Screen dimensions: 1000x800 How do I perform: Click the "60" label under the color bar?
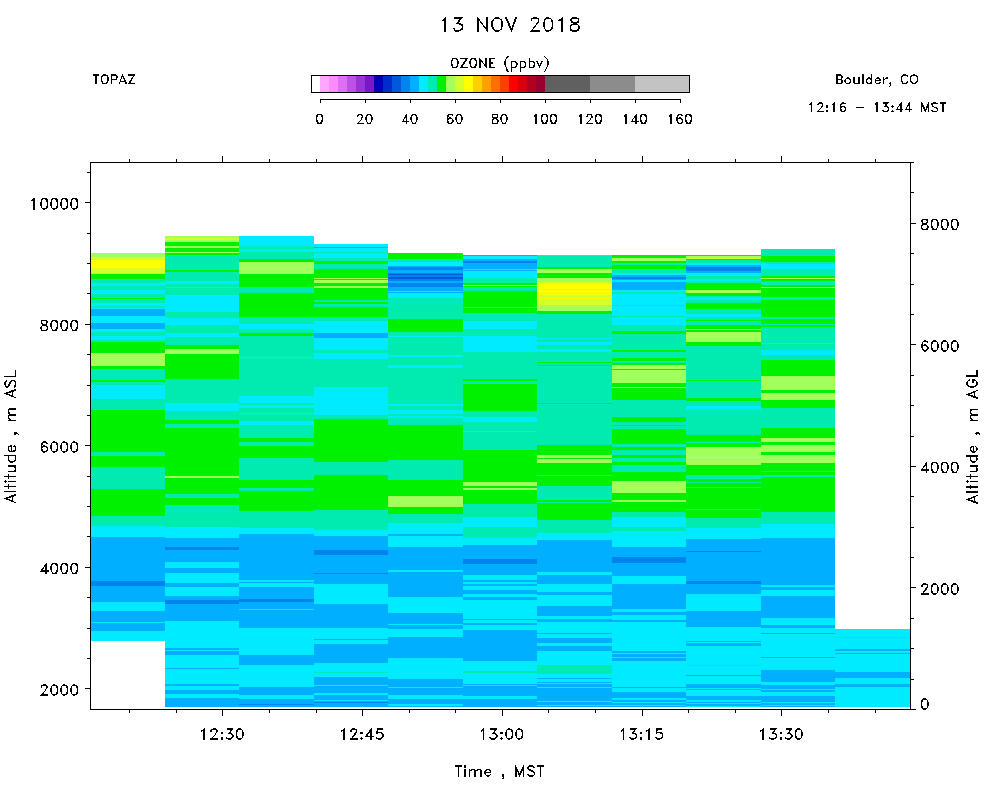455,119
